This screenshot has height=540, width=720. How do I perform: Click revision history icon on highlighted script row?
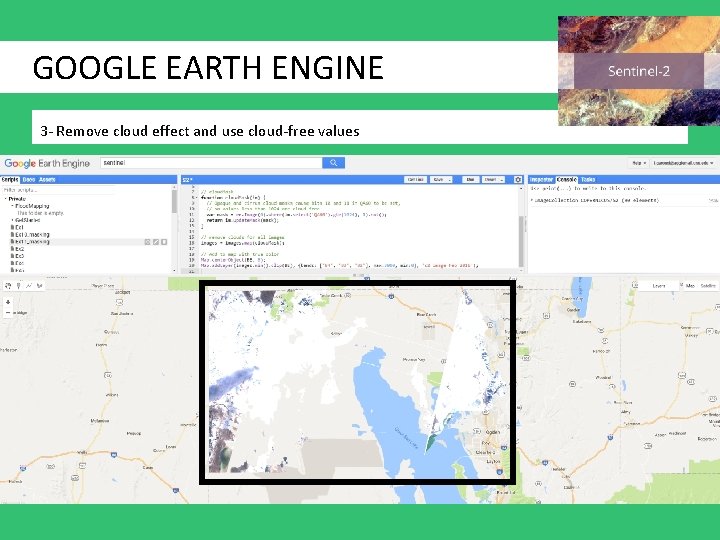tap(147, 242)
